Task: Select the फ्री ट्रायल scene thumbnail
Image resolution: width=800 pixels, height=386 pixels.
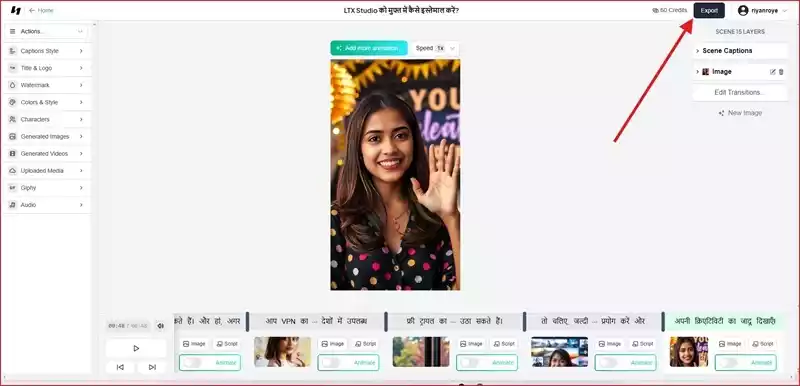Action: [421, 352]
